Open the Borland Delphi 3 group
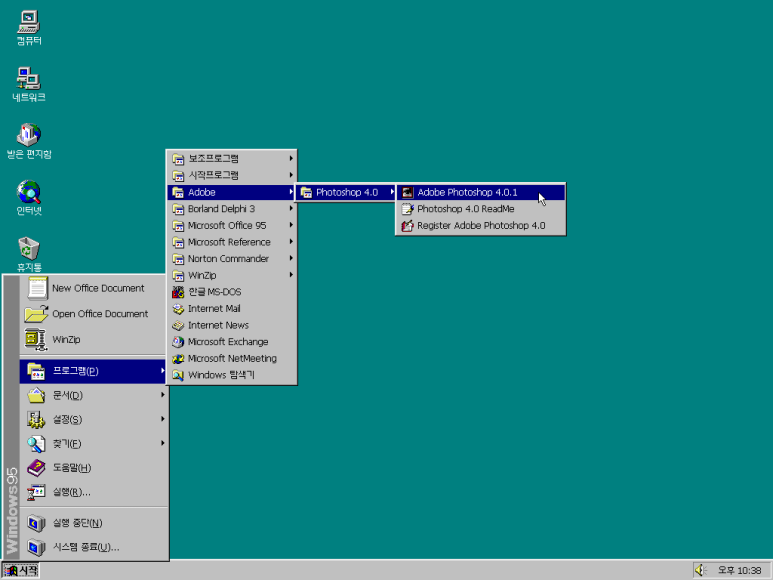The height and width of the screenshot is (580, 773). (232, 209)
